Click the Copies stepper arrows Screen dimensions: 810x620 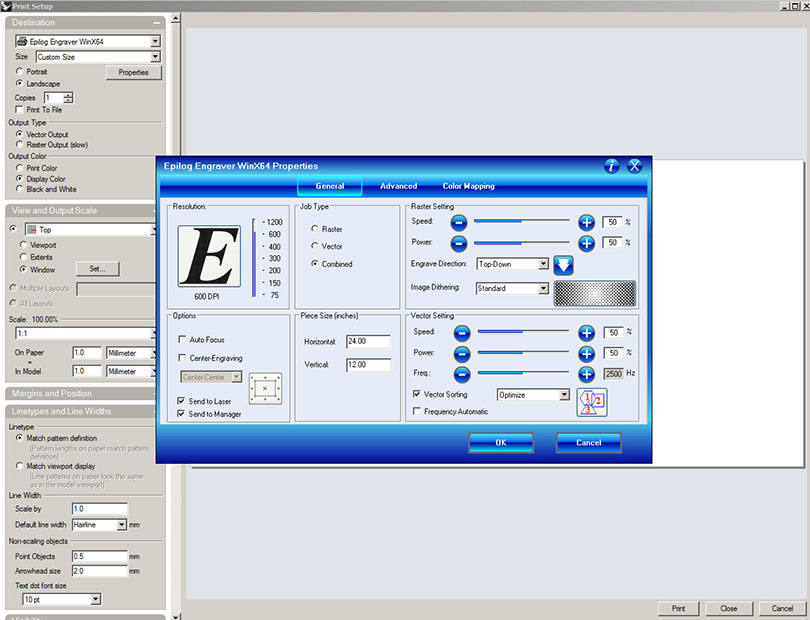pos(69,98)
